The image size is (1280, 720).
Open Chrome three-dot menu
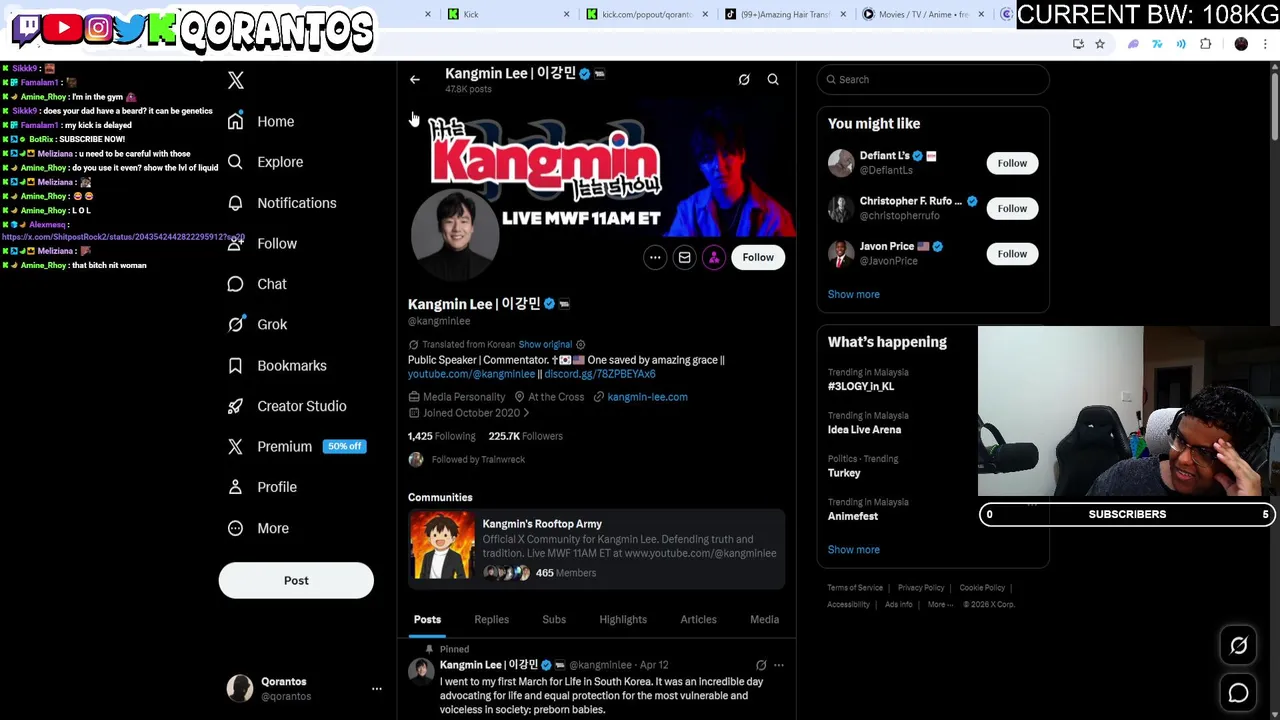click(1266, 44)
